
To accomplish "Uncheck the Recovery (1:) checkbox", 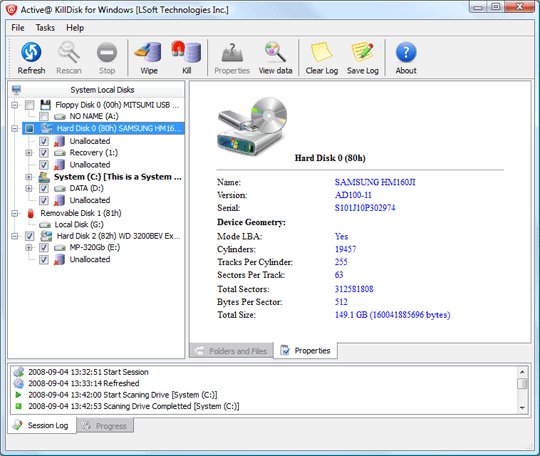I will [x=44, y=153].
